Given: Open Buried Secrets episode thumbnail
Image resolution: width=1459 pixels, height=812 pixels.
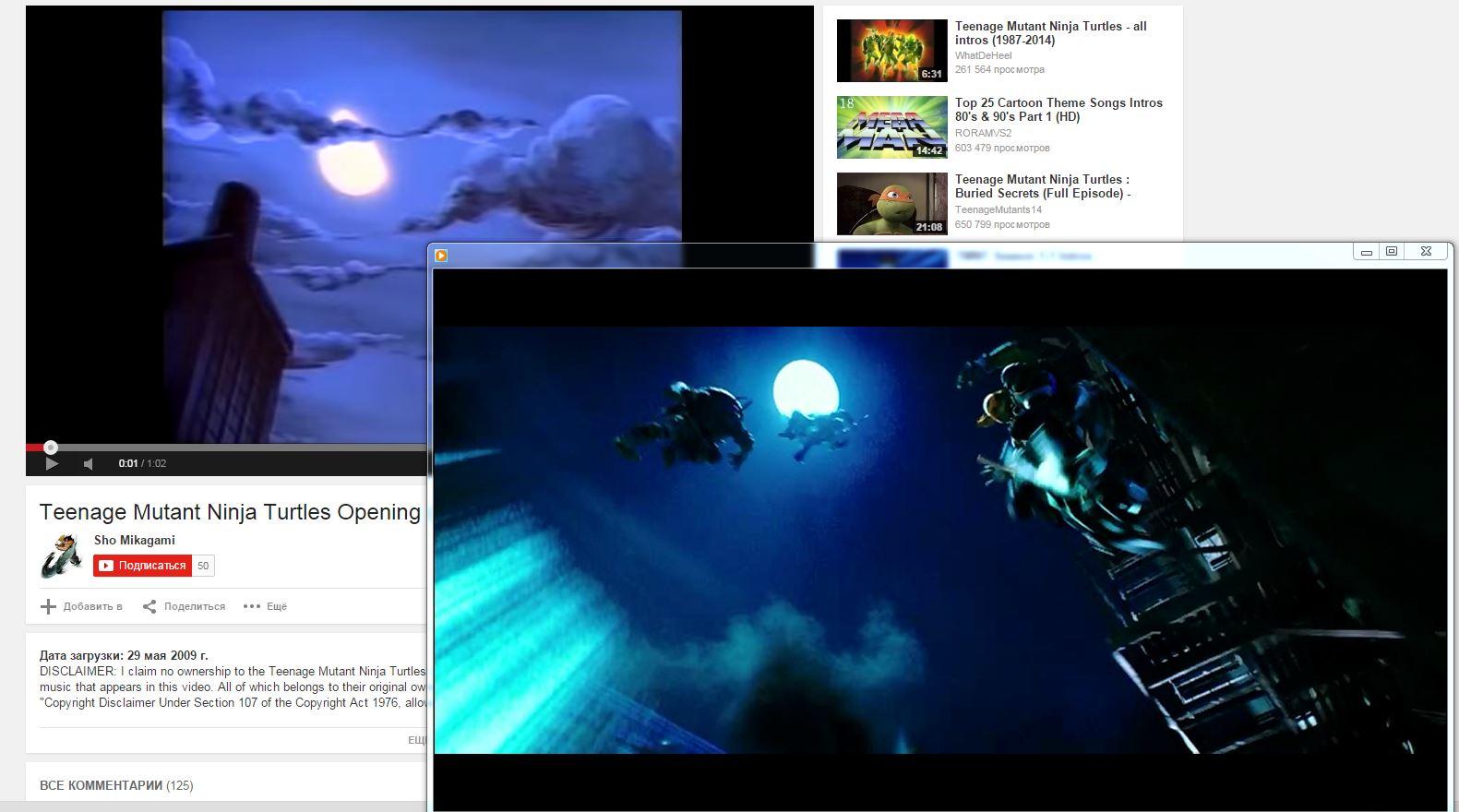Looking at the screenshot, I should [x=891, y=204].
